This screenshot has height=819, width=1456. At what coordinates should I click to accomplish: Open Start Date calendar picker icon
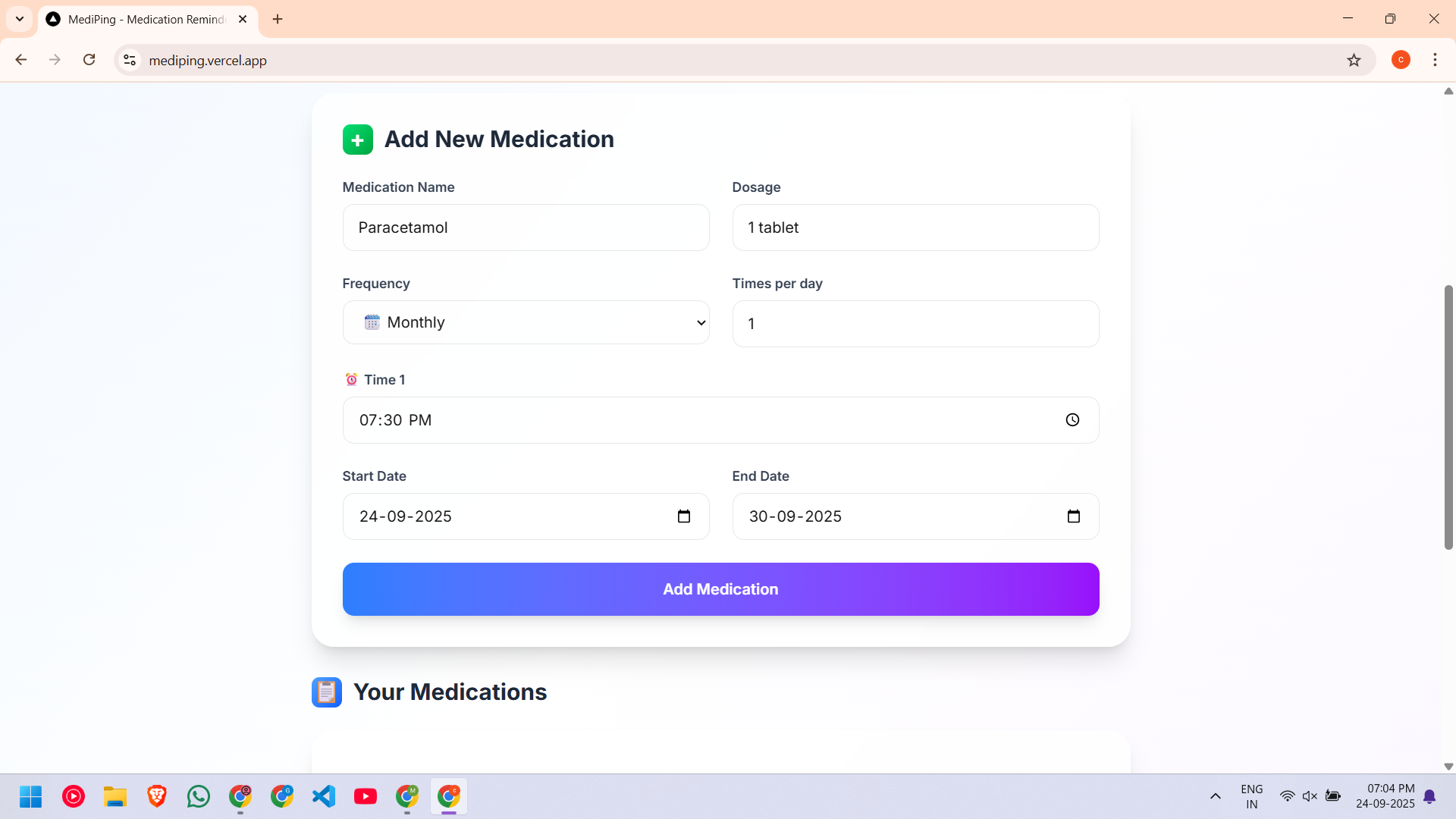coord(683,516)
